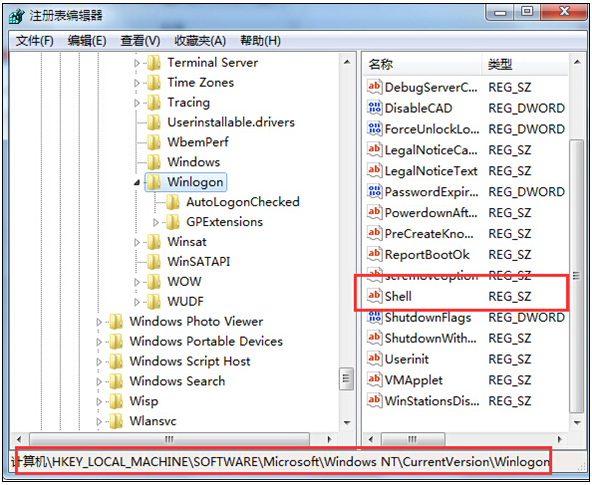592x485 pixels.
Task: Click the DisableCAD DWORD value icon
Action: (x=374, y=108)
